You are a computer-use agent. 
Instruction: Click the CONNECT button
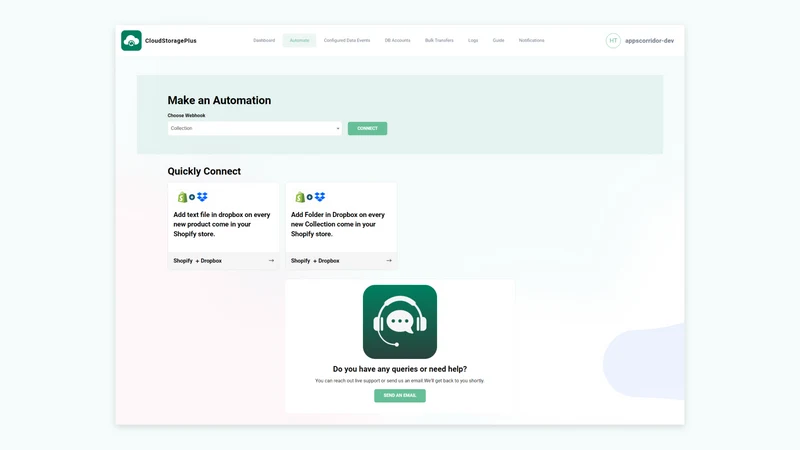[x=367, y=129]
